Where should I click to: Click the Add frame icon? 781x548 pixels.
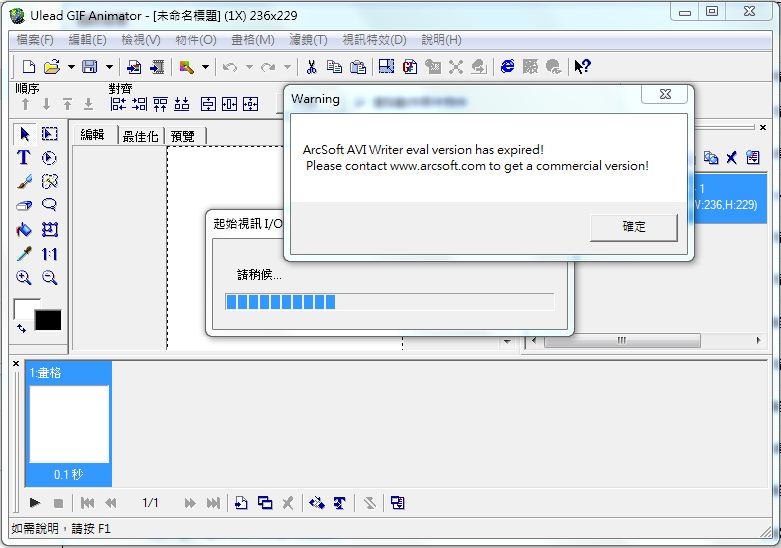(242, 503)
